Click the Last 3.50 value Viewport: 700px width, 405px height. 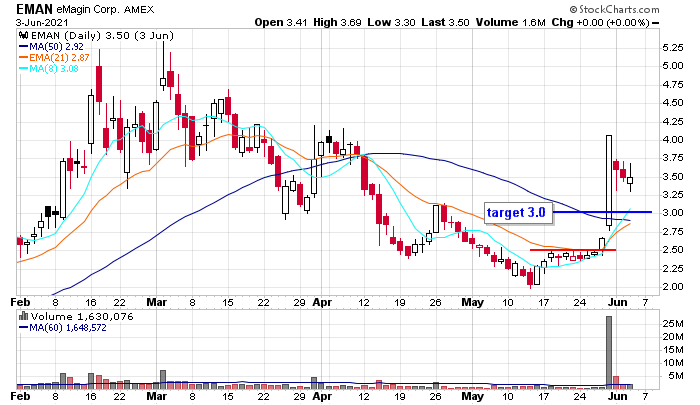(445, 22)
